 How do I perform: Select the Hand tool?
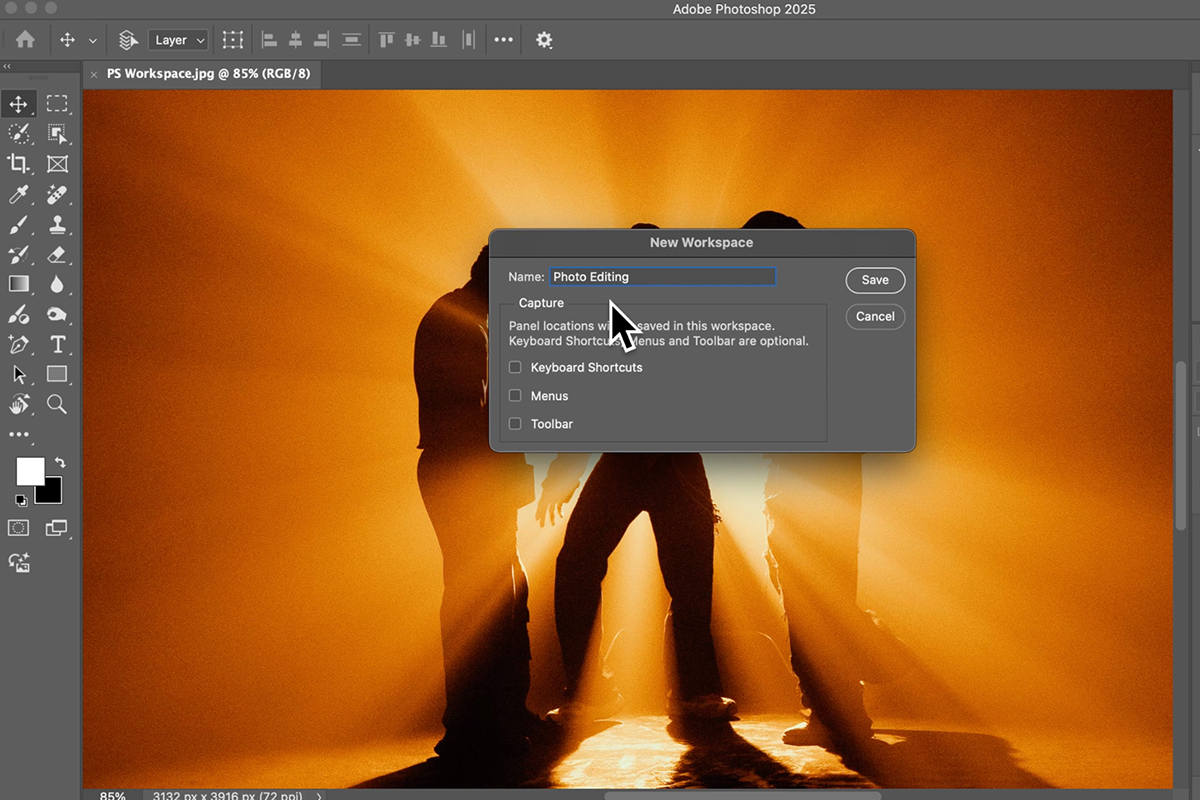point(18,404)
